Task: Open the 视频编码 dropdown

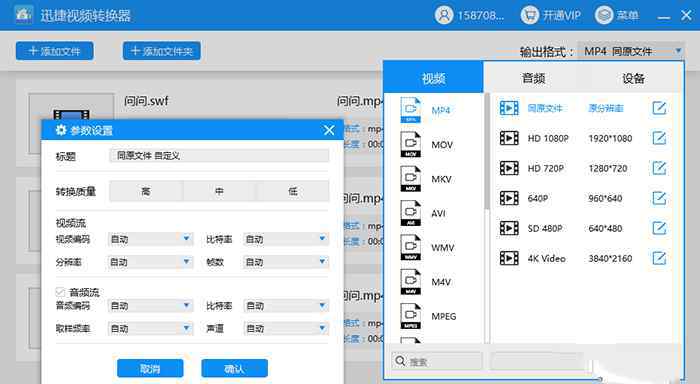Action: (150, 239)
